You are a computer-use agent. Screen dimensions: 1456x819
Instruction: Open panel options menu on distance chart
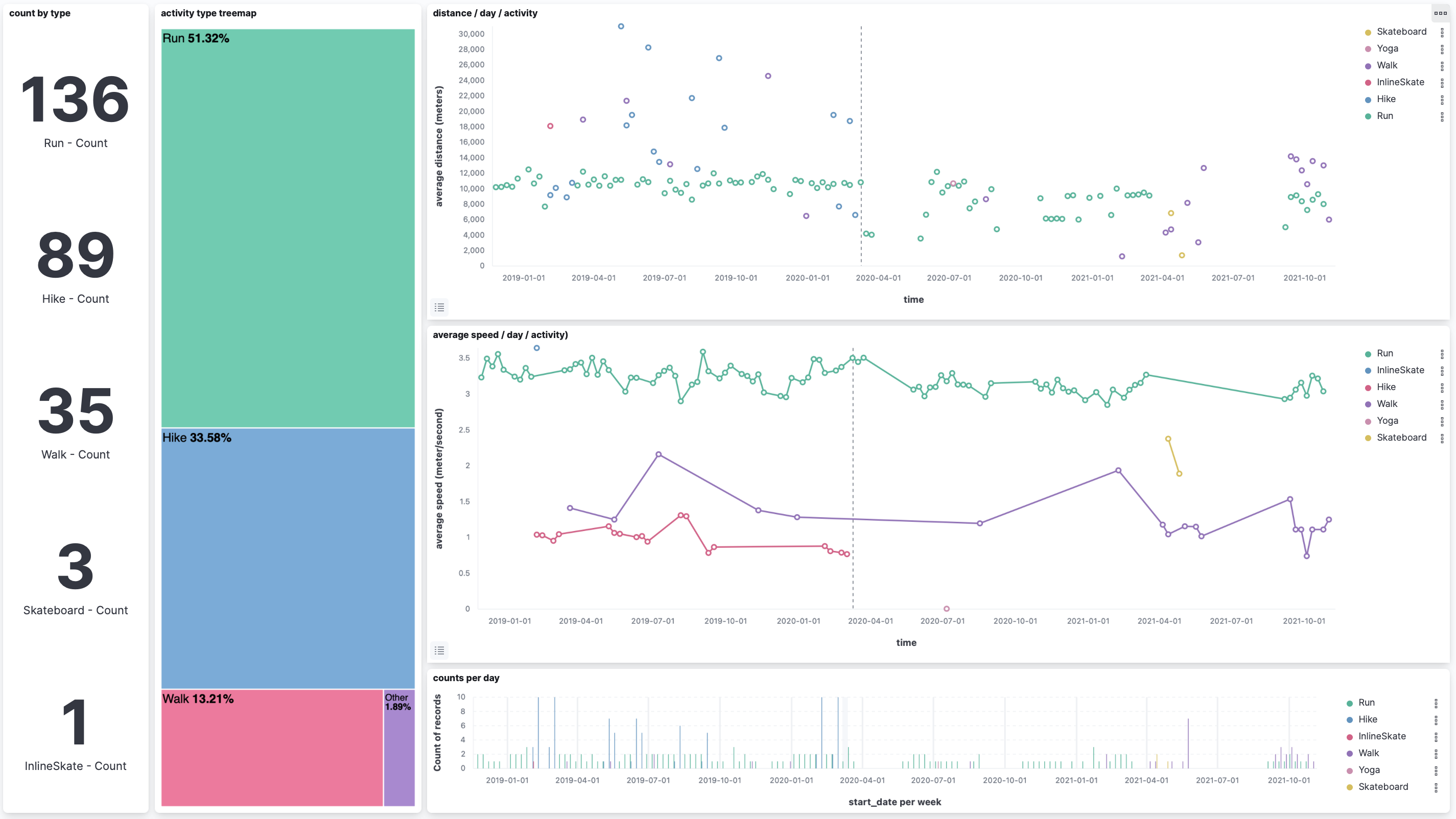[x=1440, y=13]
